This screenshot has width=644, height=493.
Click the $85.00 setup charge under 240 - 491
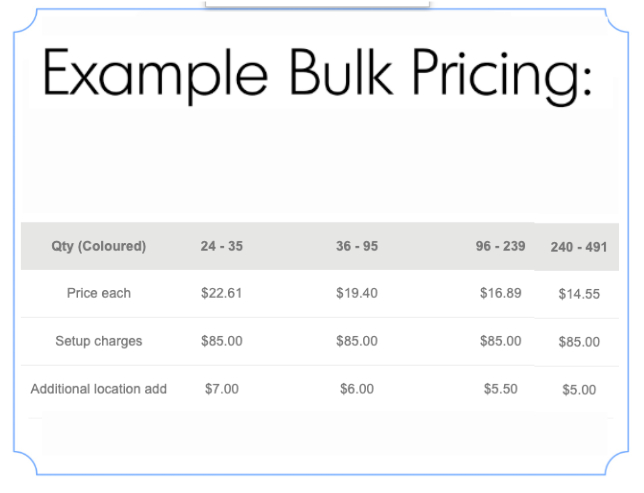(579, 342)
